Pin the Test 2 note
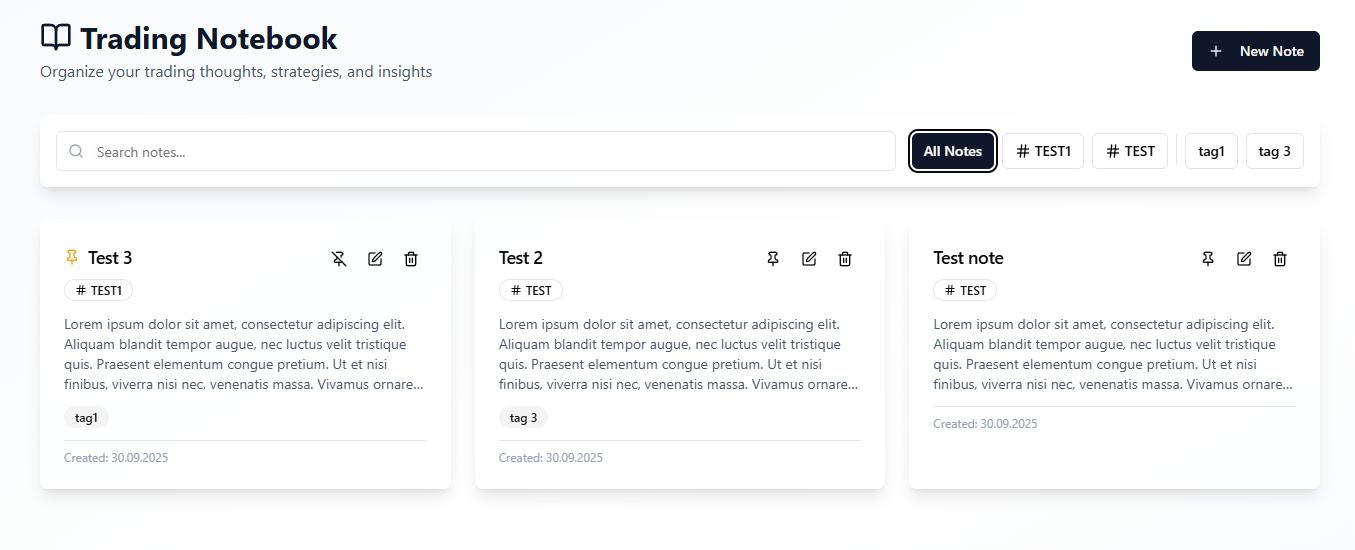The width and height of the screenshot is (1355, 550). (x=773, y=259)
